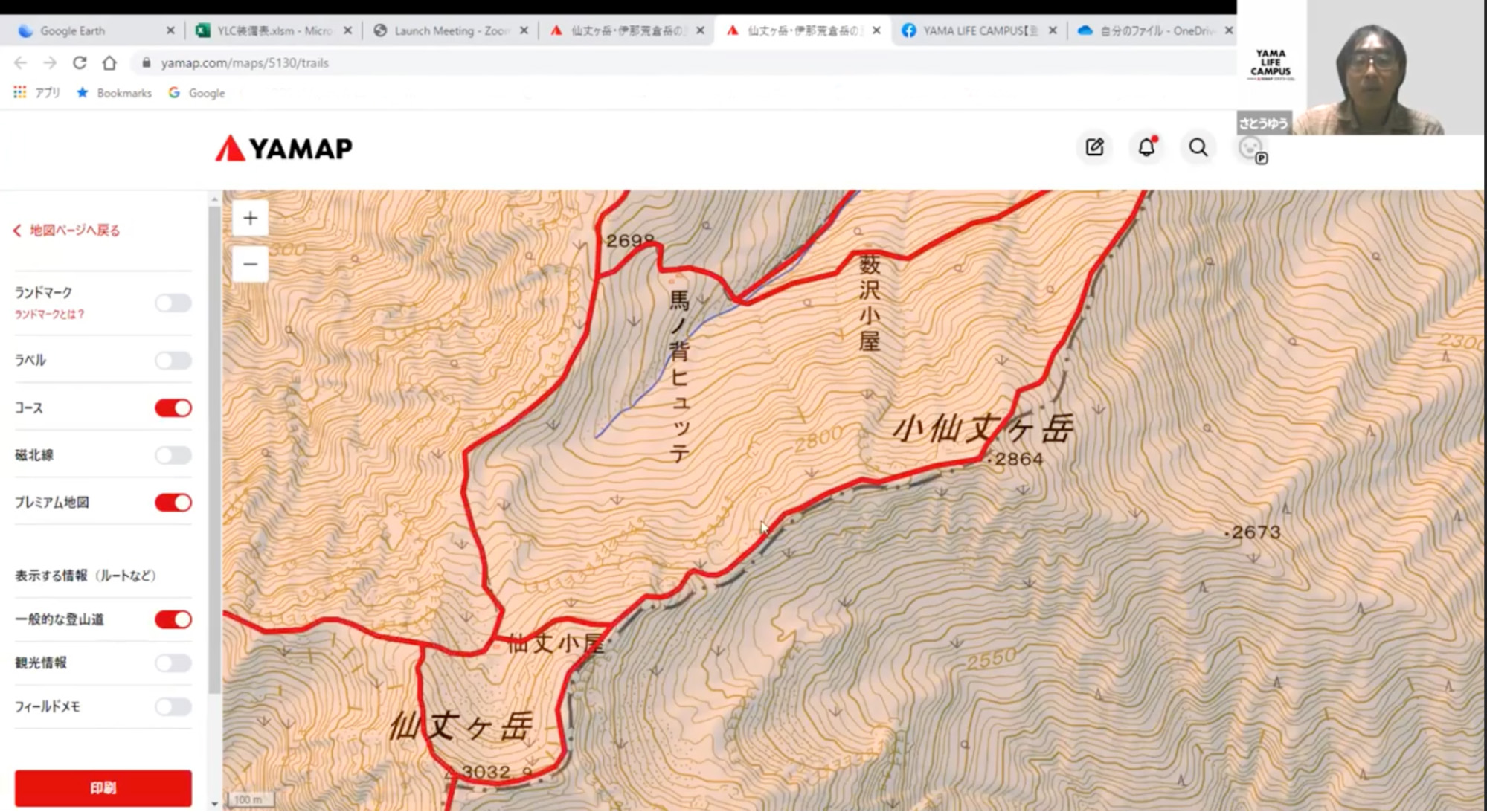Open the アプリ apps grid shortcut
The width and height of the screenshot is (1487, 812).
point(36,92)
